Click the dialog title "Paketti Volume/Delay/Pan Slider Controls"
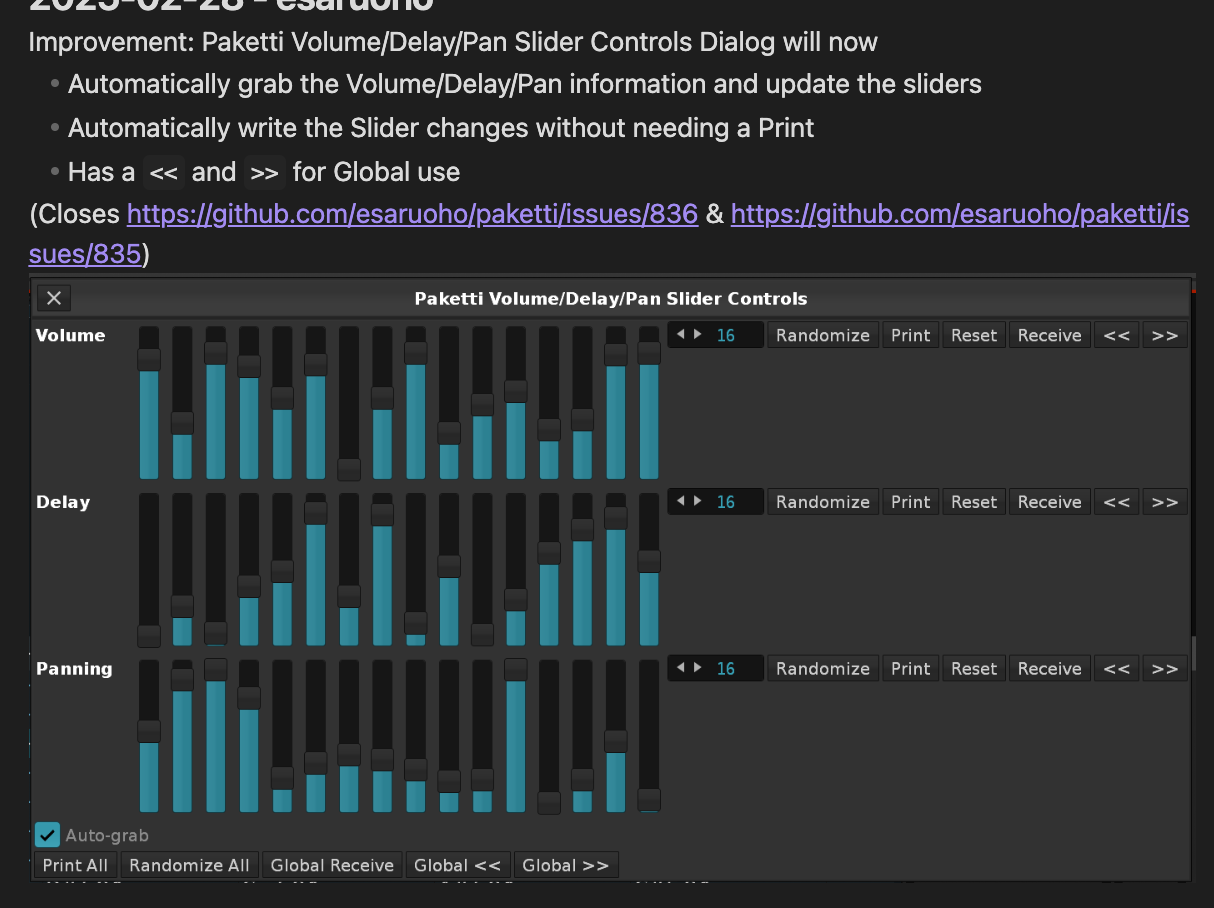The height and width of the screenshot is (908, 1214). click(x=611, y=298)
